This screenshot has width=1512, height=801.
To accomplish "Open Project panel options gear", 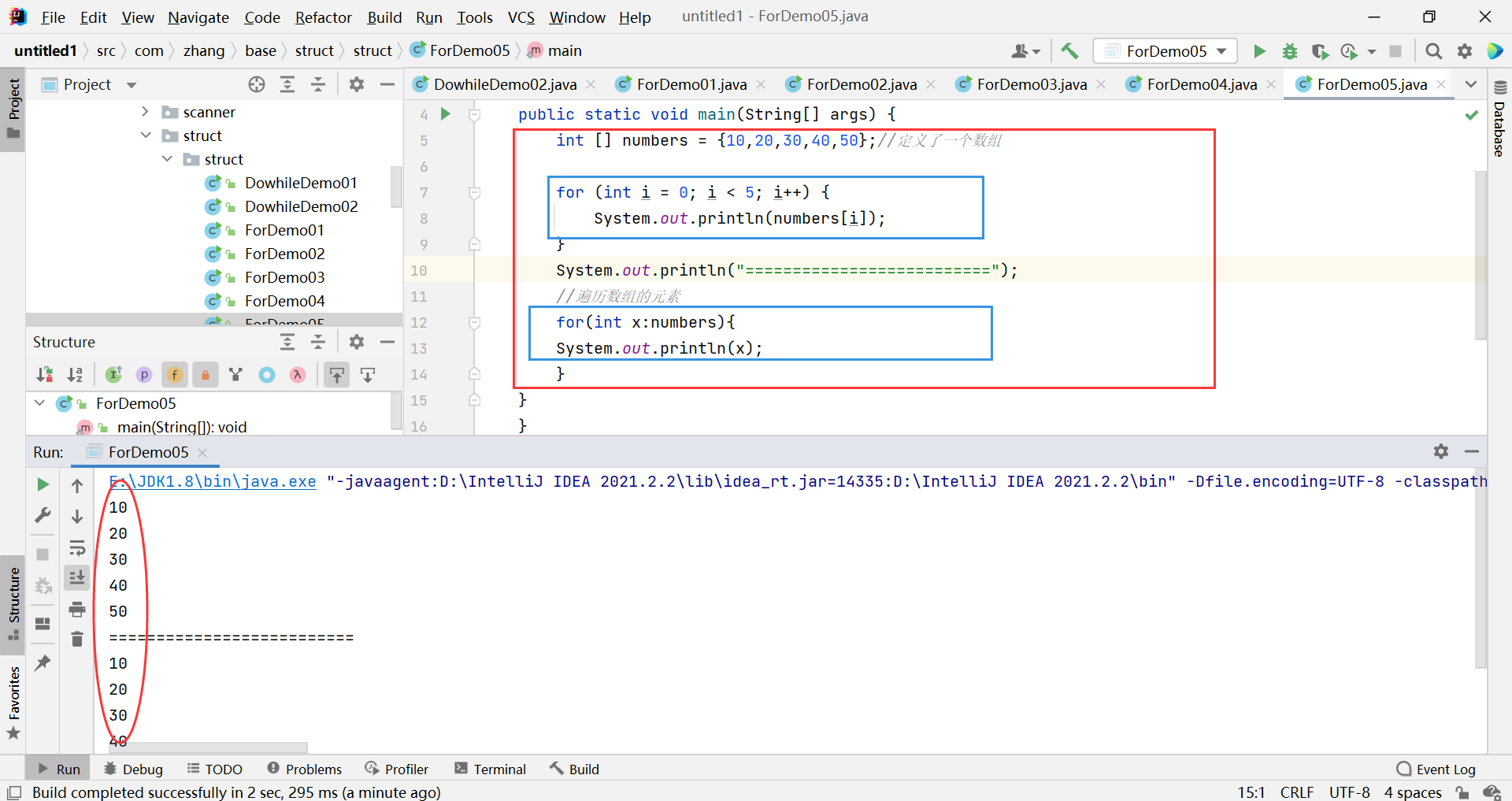I will [x=357, y=84].
